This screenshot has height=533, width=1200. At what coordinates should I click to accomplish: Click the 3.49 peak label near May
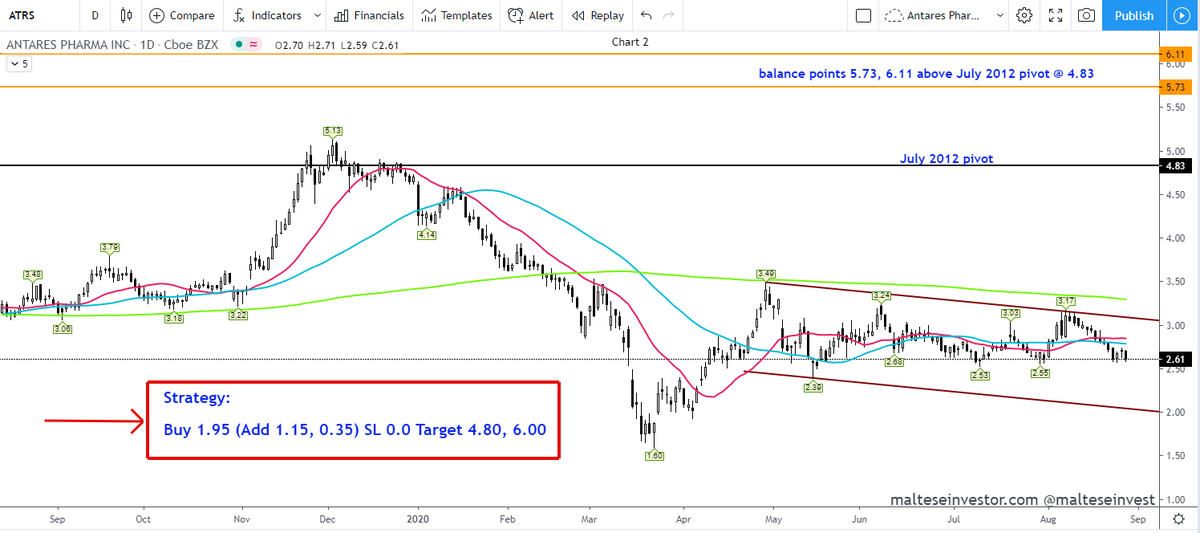(766, 273)
